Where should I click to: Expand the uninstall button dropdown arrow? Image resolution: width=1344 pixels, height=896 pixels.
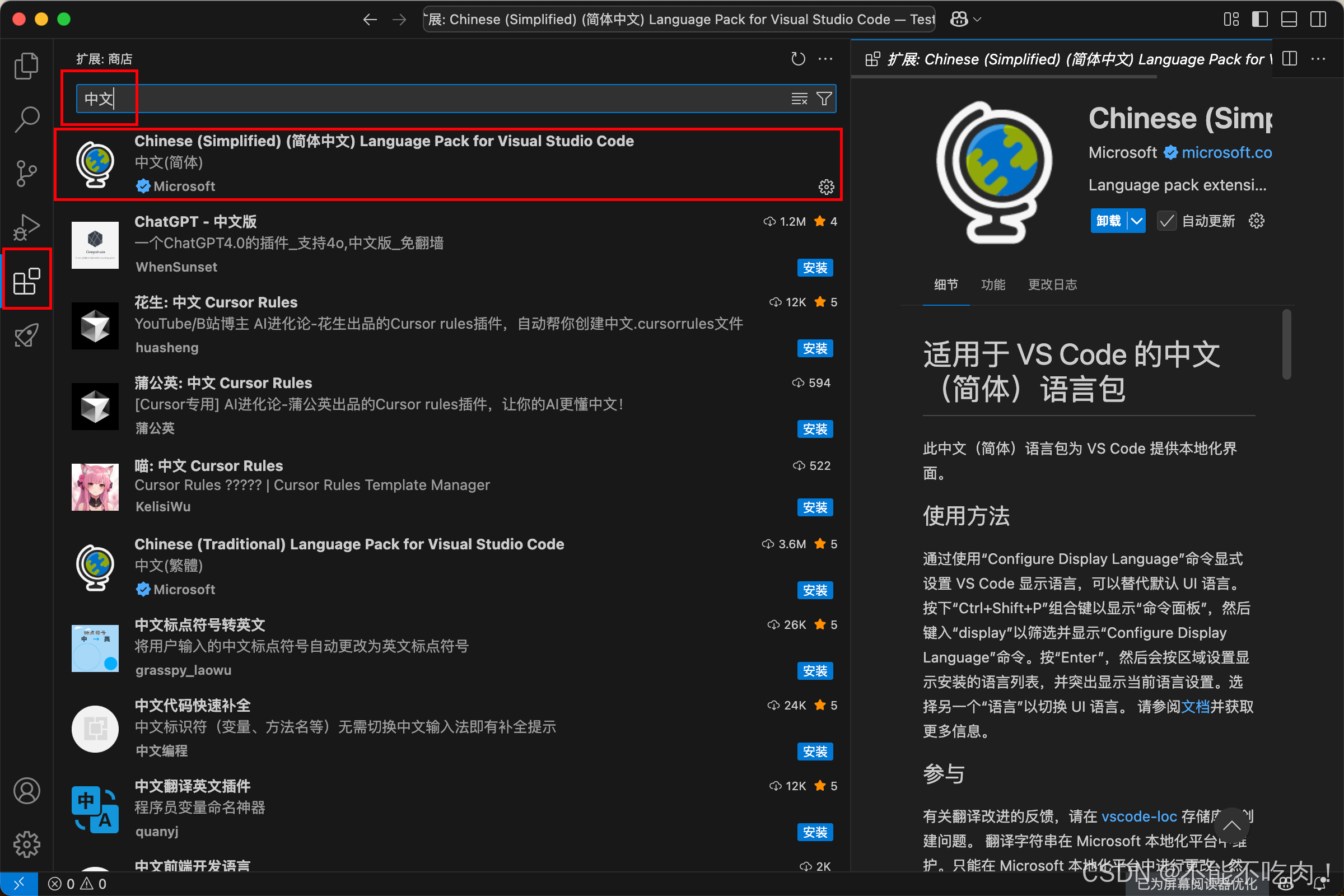1137,221
